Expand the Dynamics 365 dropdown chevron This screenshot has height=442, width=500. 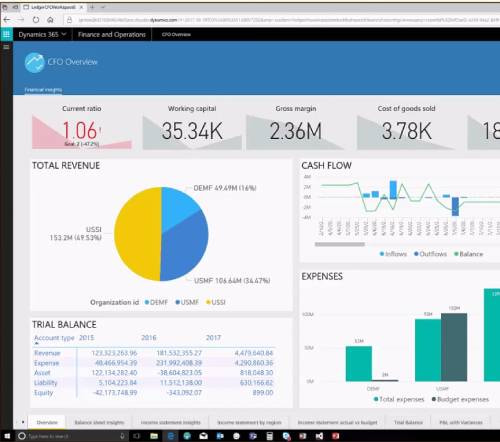point(64,34)
